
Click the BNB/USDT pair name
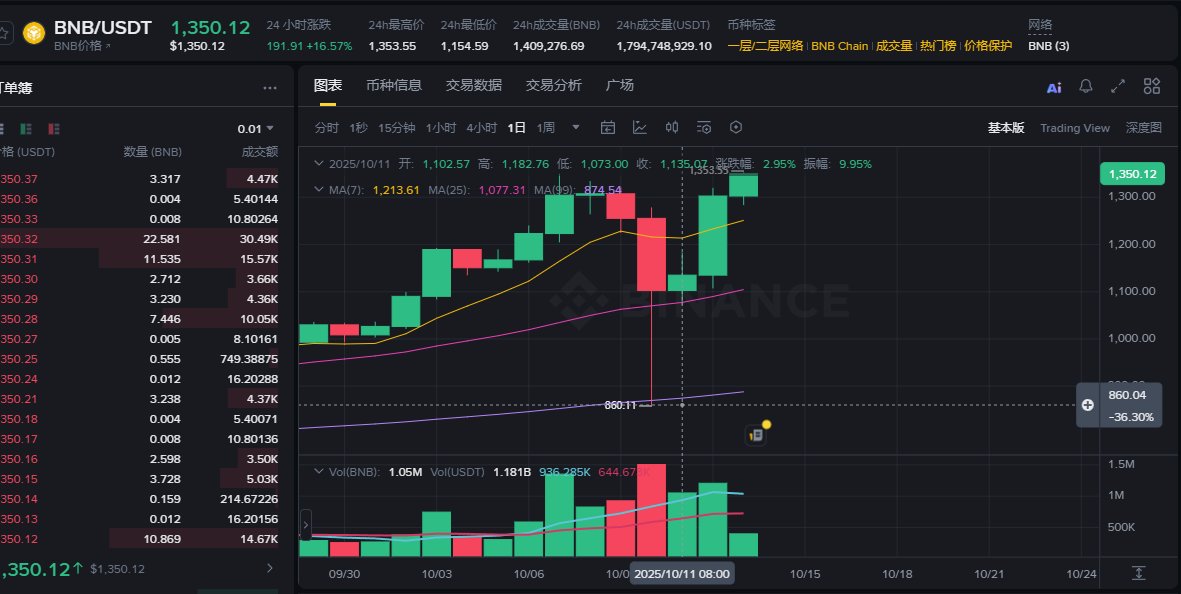coord(102,28)
